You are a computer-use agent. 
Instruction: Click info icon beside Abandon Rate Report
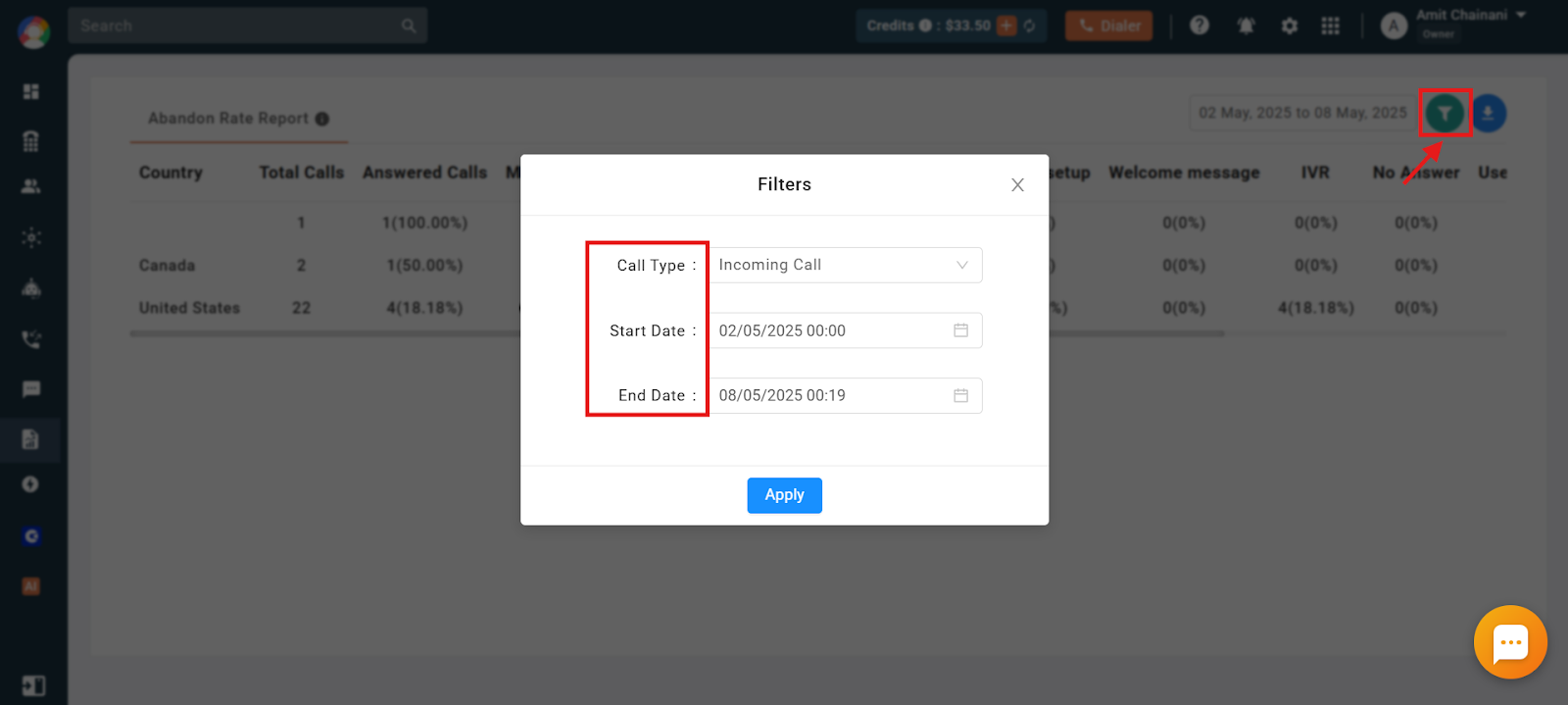321,119
